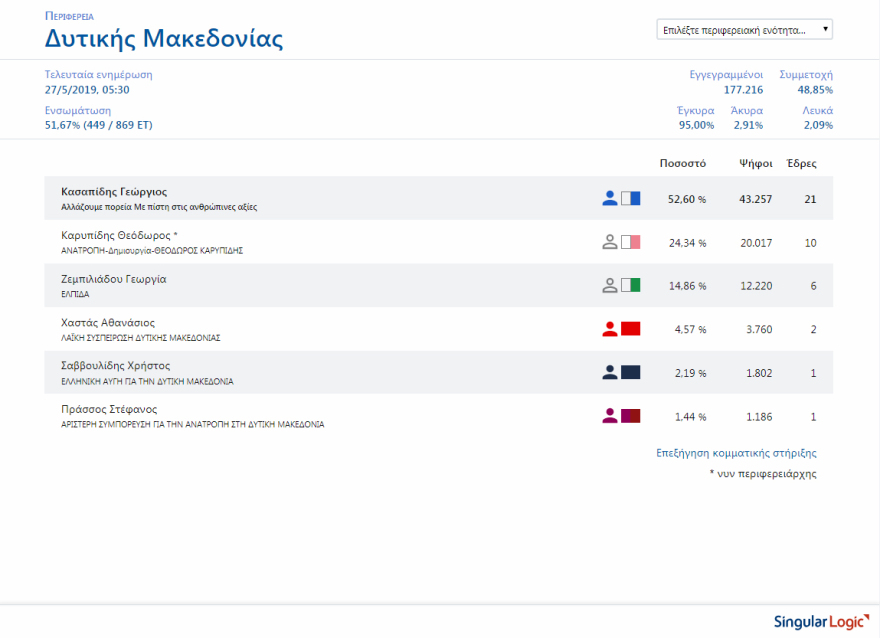880x638 pixels.
Task: Click the pink party color swatch for Καρυπίδης
Action: (630, 242)
